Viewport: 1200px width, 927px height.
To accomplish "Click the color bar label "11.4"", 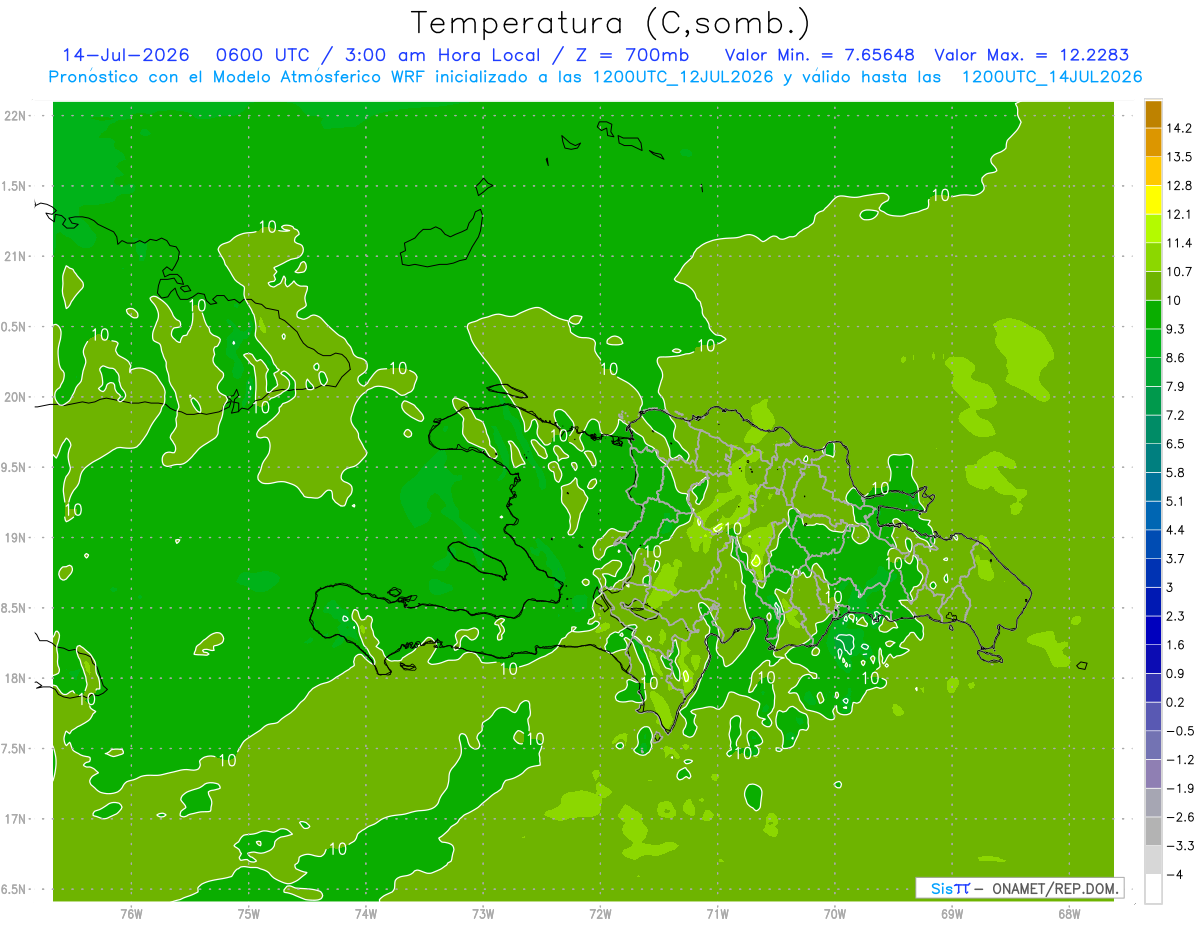I will pos(1178,243).
